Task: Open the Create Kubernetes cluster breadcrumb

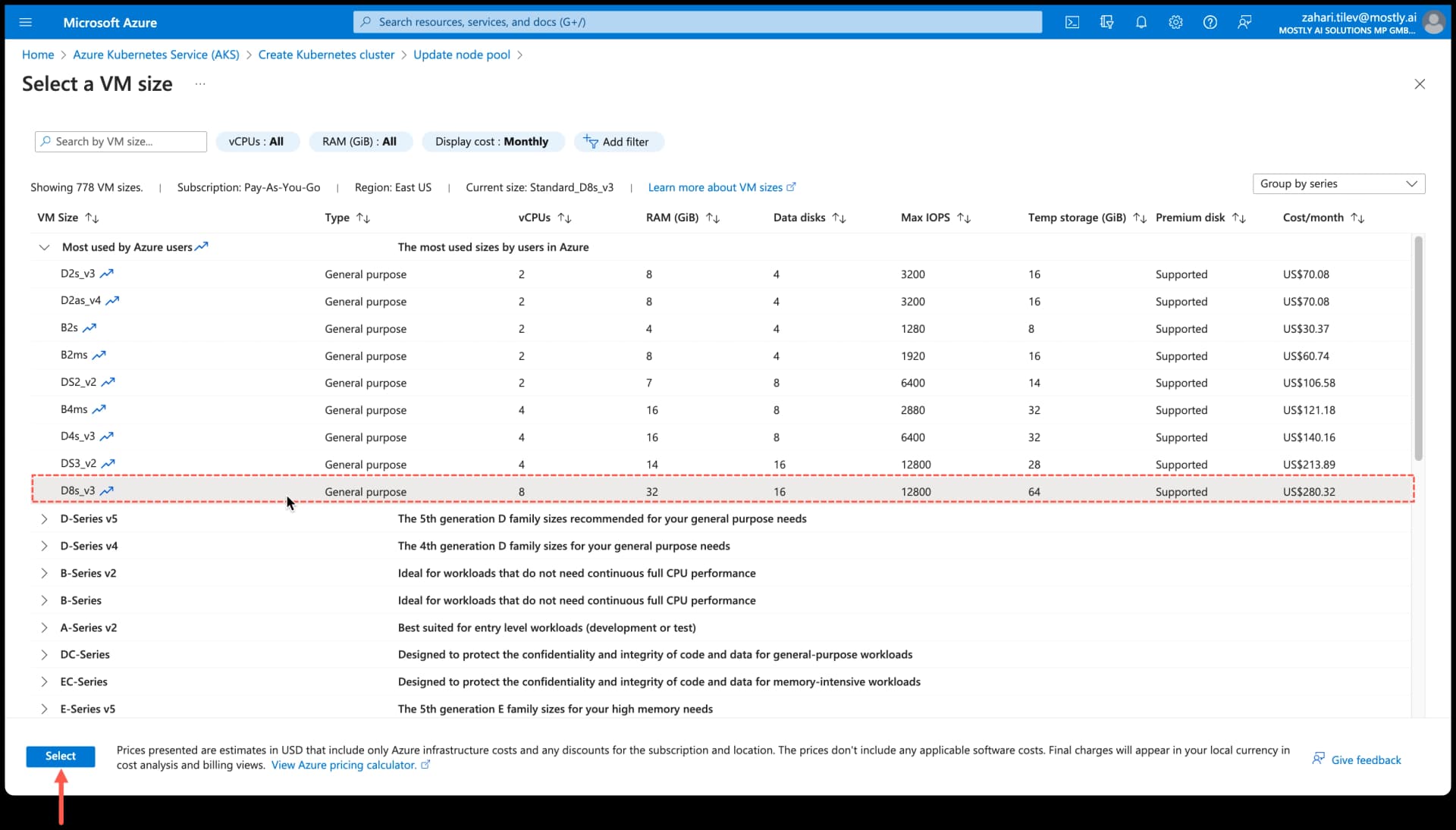Action: pos(326,55)
